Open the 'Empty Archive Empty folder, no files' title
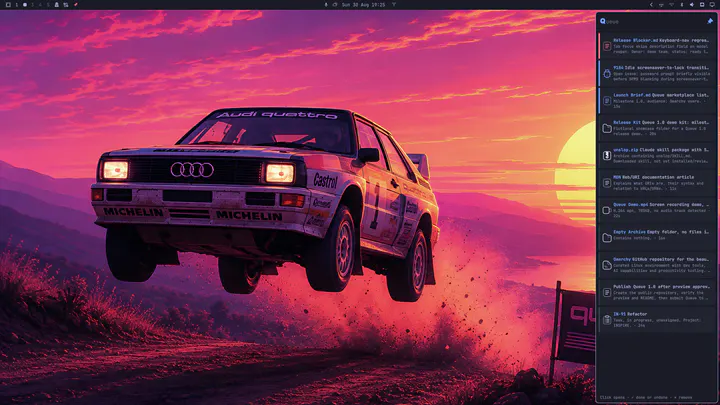Screen dimensions: 720x405 [x=661, y=232]
